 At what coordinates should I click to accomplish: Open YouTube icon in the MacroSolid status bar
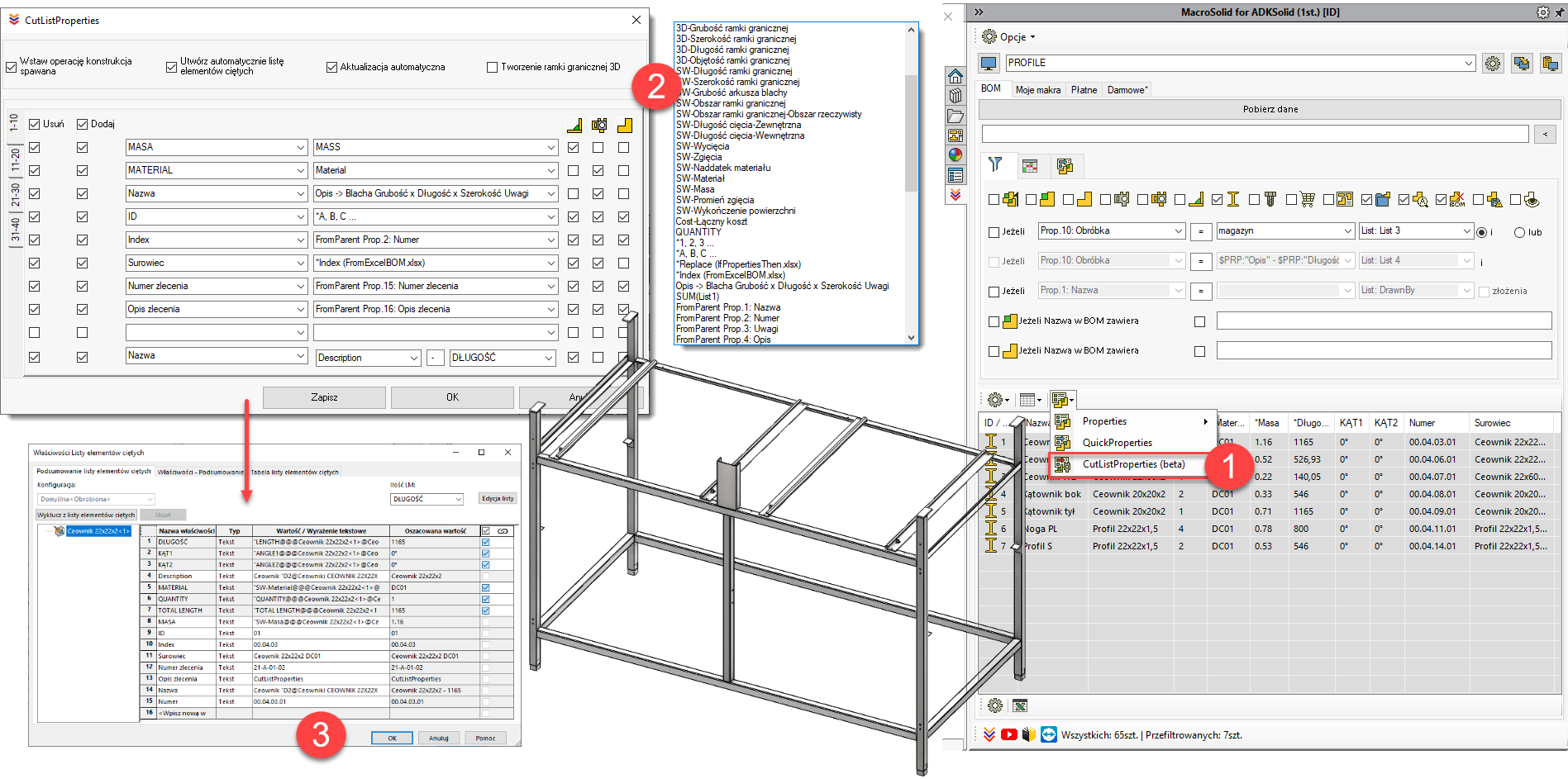1009,734
